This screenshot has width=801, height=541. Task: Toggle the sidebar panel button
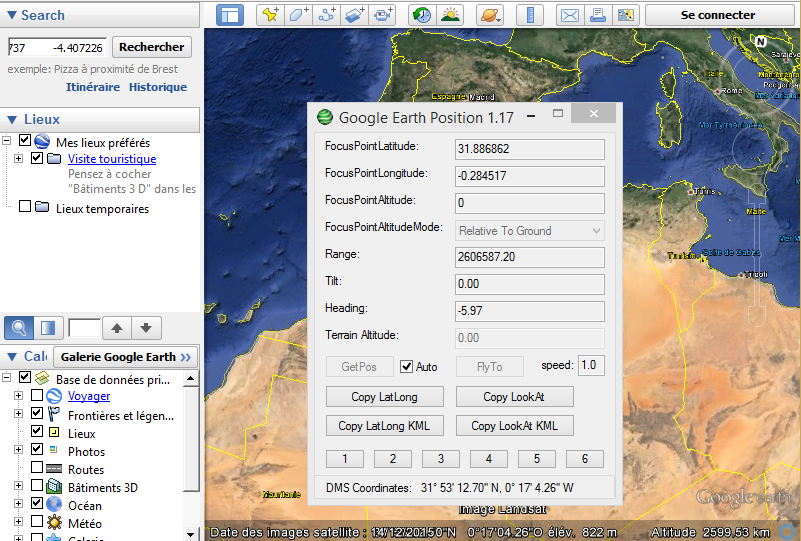coord(230,15)
